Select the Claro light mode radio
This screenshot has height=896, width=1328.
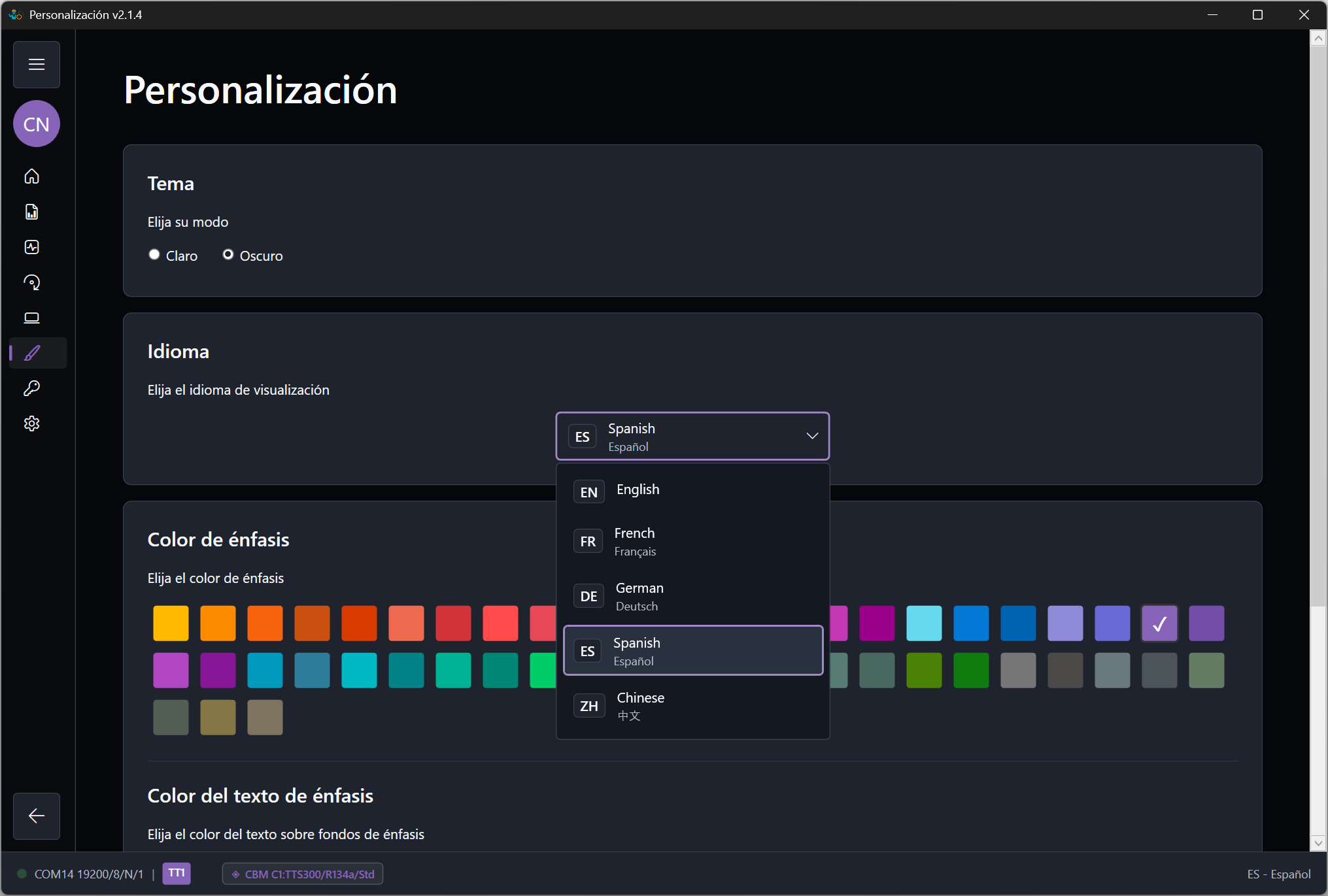click(x=154, y=255)
